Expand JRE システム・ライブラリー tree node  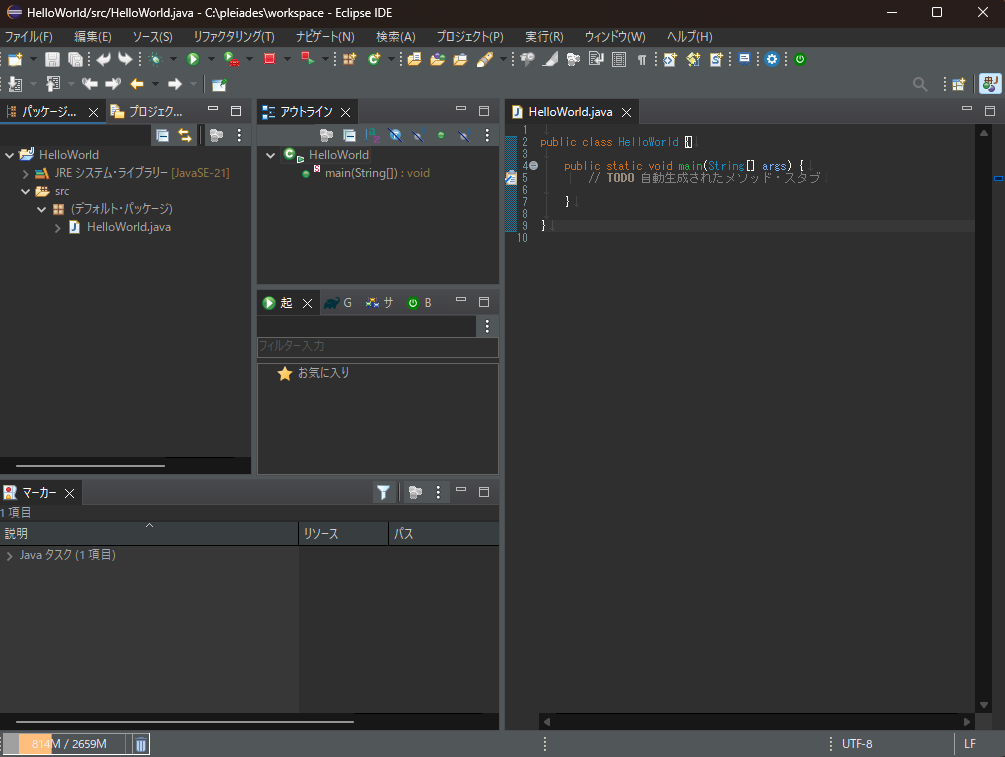(26, 173)
